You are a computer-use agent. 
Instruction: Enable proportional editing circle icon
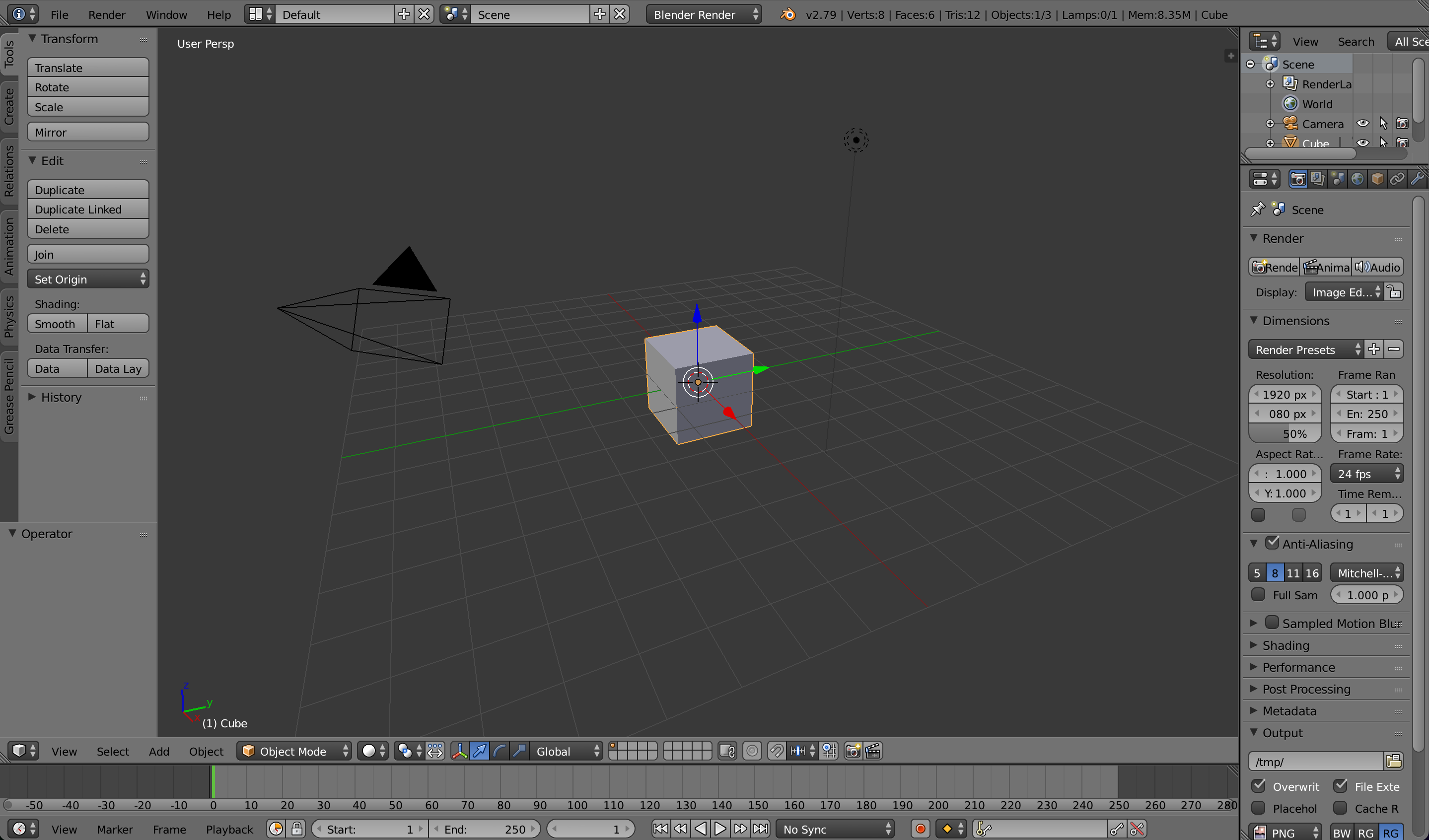tap(752, 751)
